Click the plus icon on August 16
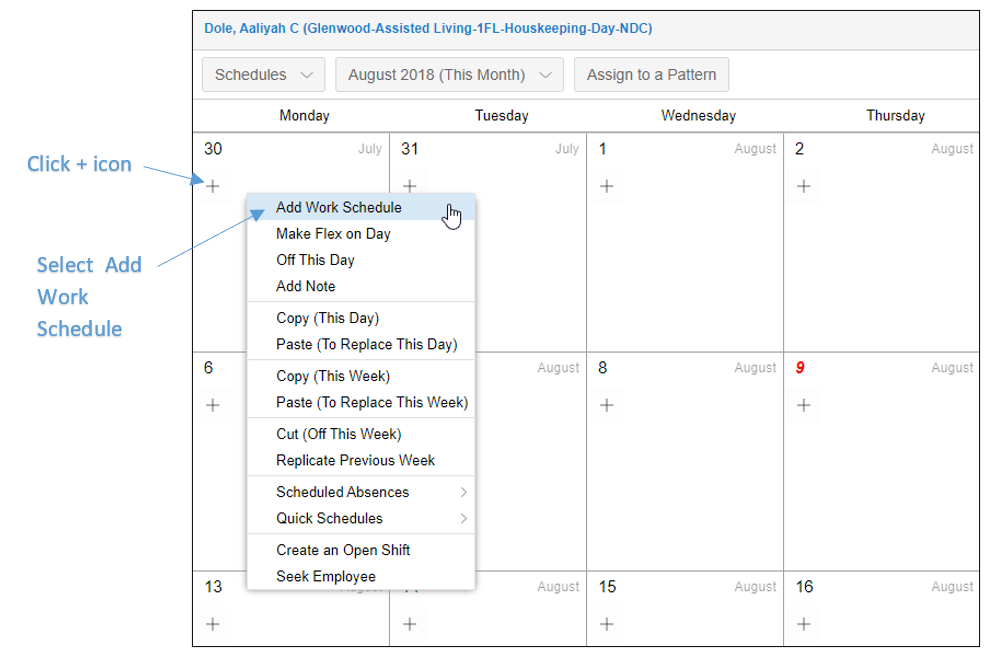This screenshot has height=661, width=997. point(804,624)
